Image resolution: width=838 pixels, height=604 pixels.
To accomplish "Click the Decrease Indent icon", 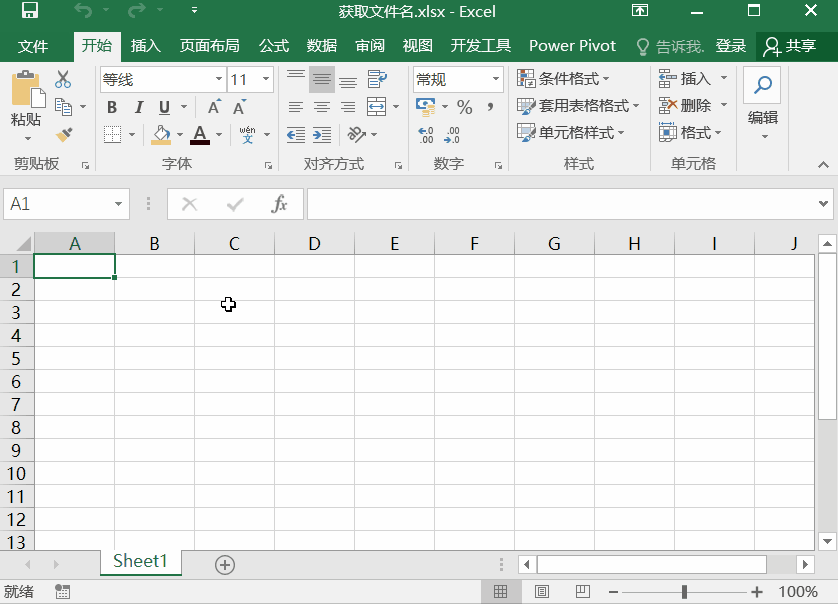I will (296, 134).
